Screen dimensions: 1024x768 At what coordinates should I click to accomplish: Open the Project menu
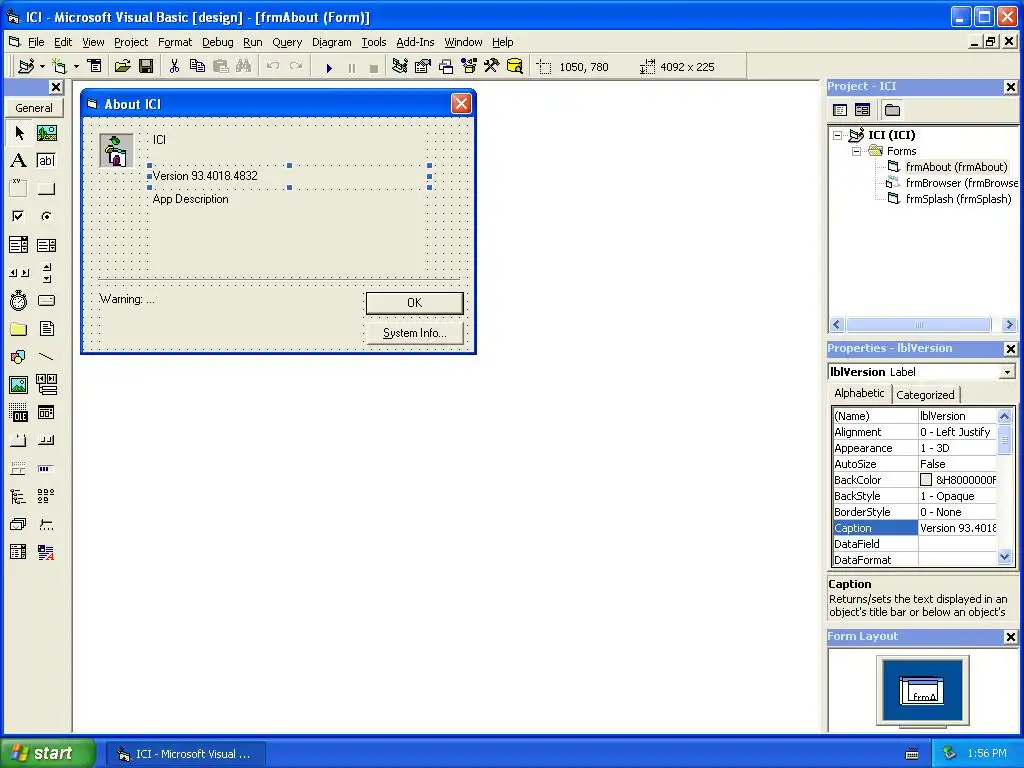click(131, 42)
